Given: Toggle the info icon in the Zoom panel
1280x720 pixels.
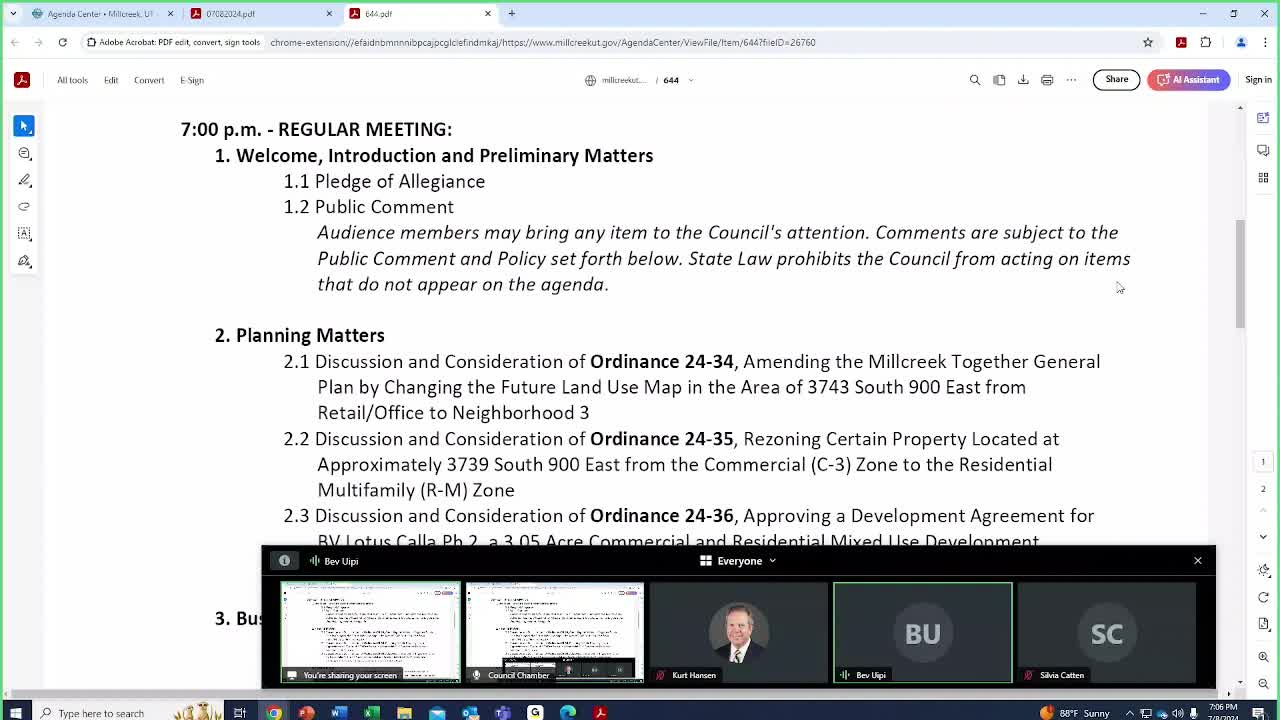Looking at the screenshot, I should (x=284, y=561).
